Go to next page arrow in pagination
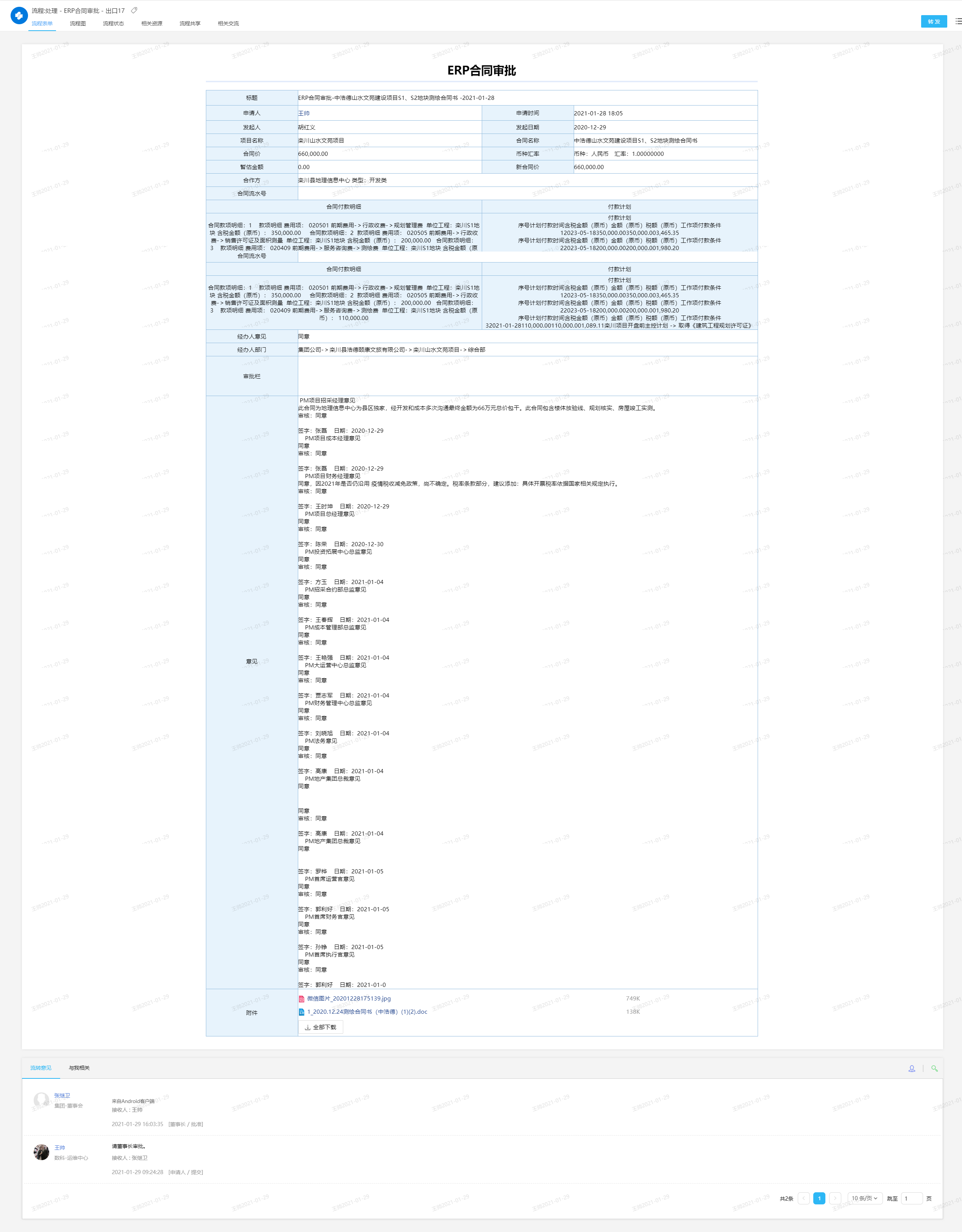 835,1198
